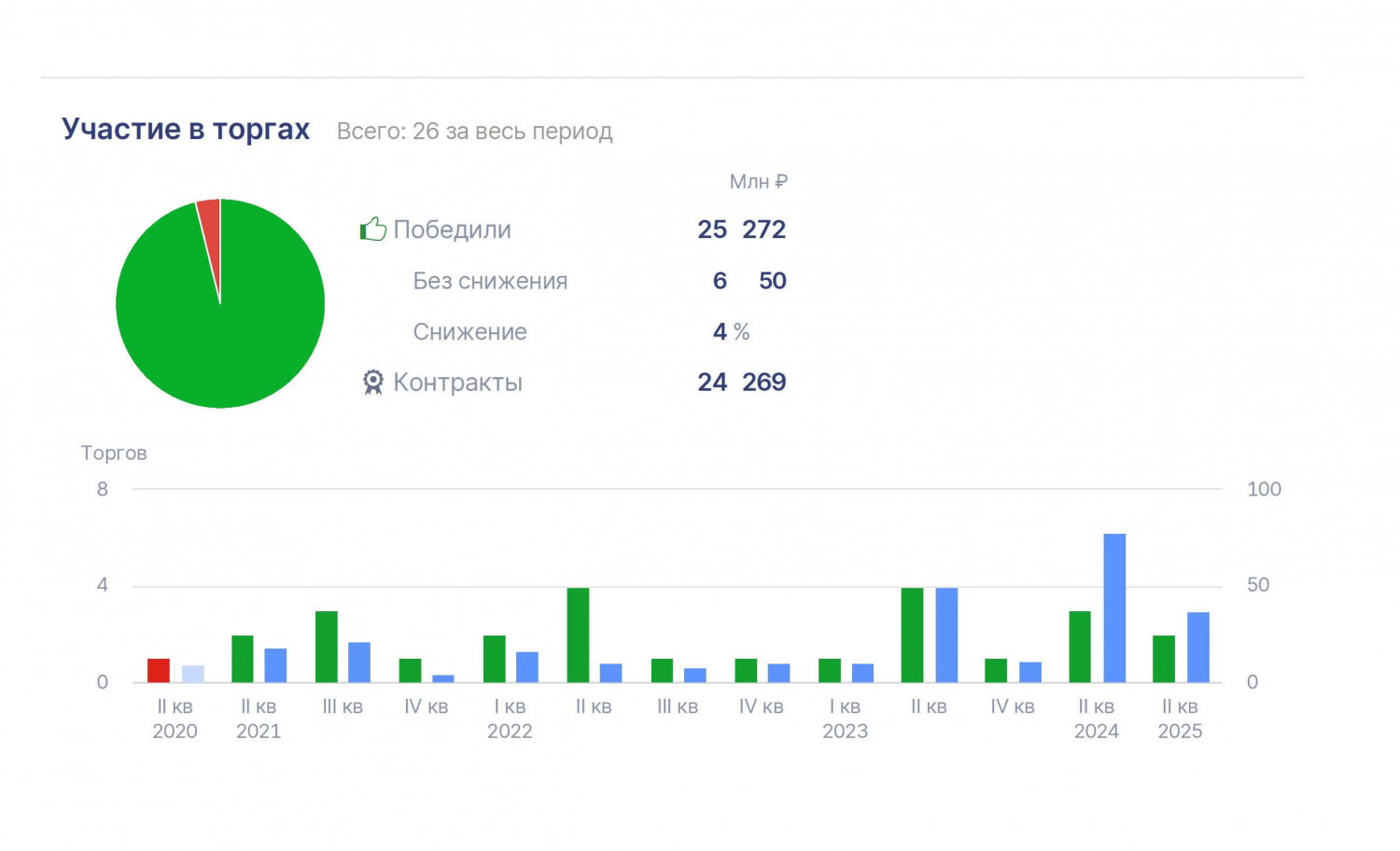Select the blue bar for I кв 2023
The height and width of the screenshot is (851, 1400).
(862, 673)
